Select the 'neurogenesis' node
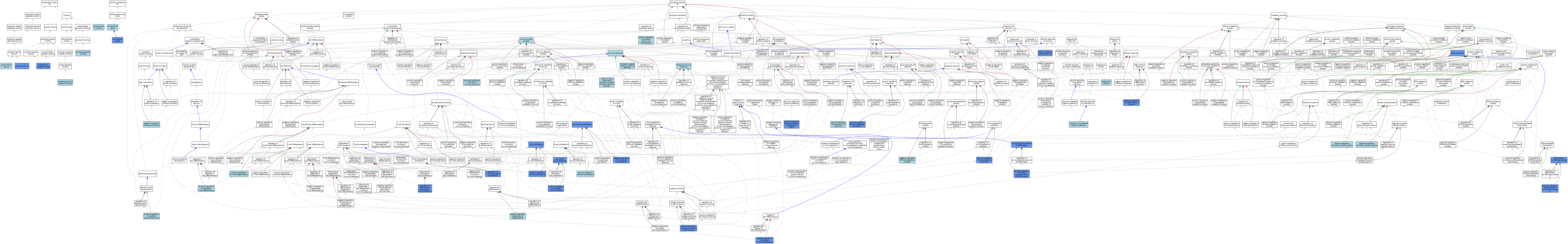The width and height of the screenshot is (1568, 244). click(x=197, y=82)
